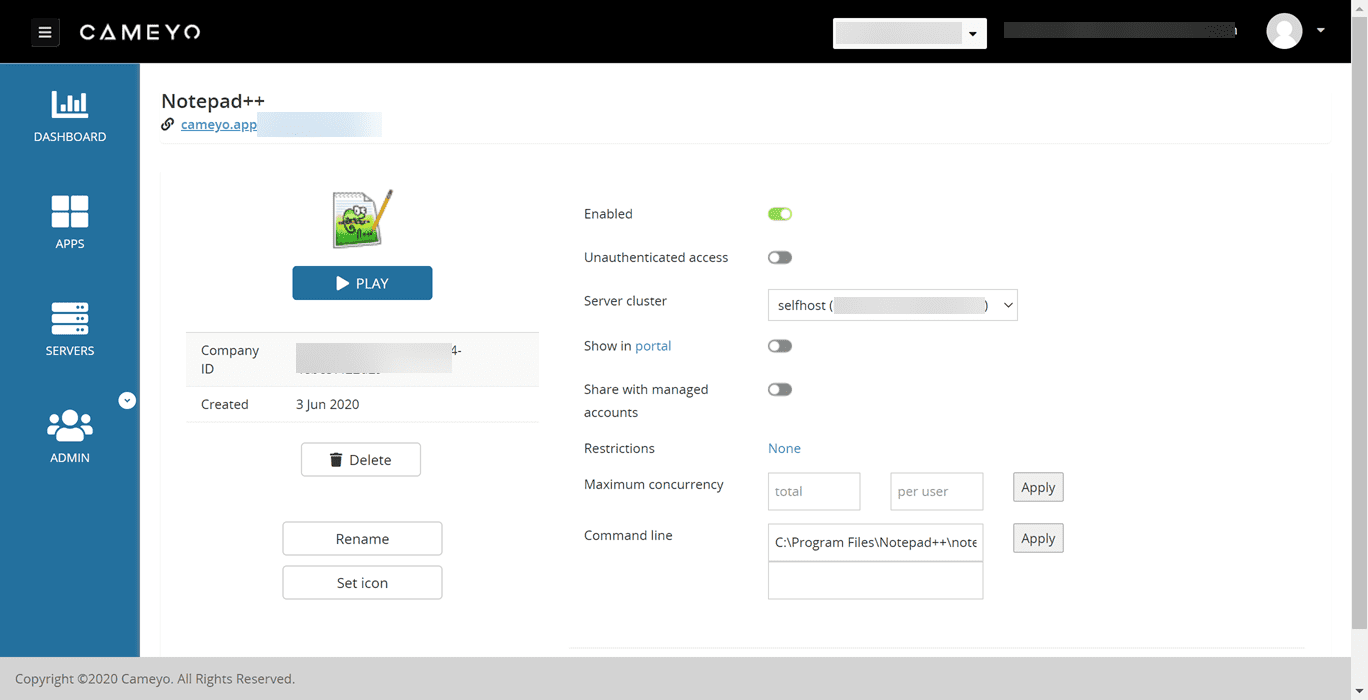The image size is (1368, 700).
Task: Turn on Unauthenticated access
Action: (779, 257)
